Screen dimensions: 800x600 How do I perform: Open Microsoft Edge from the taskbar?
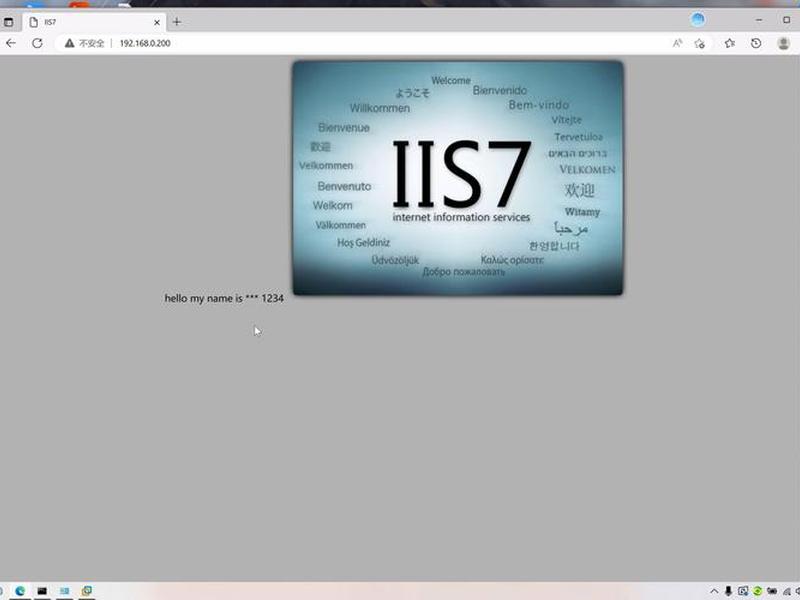(20, 591)
